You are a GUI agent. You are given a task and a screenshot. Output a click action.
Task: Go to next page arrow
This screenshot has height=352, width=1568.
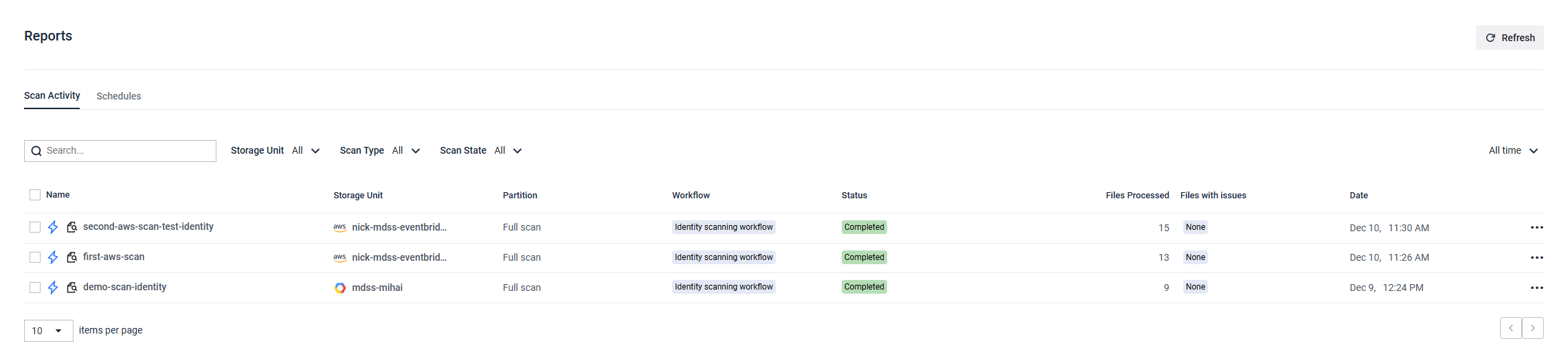click(x=1532, y=328)
